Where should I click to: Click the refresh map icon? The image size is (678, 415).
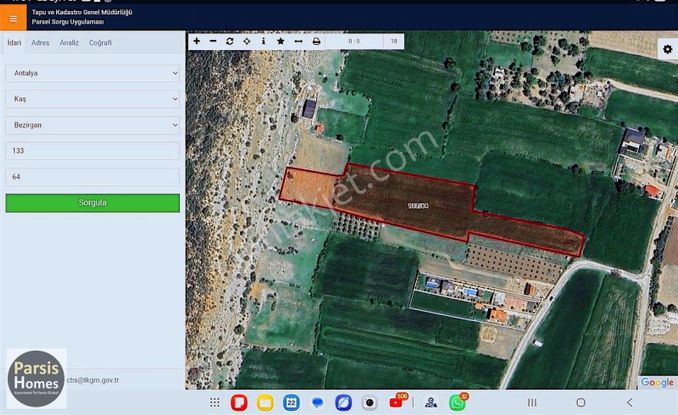coord(230,41)
